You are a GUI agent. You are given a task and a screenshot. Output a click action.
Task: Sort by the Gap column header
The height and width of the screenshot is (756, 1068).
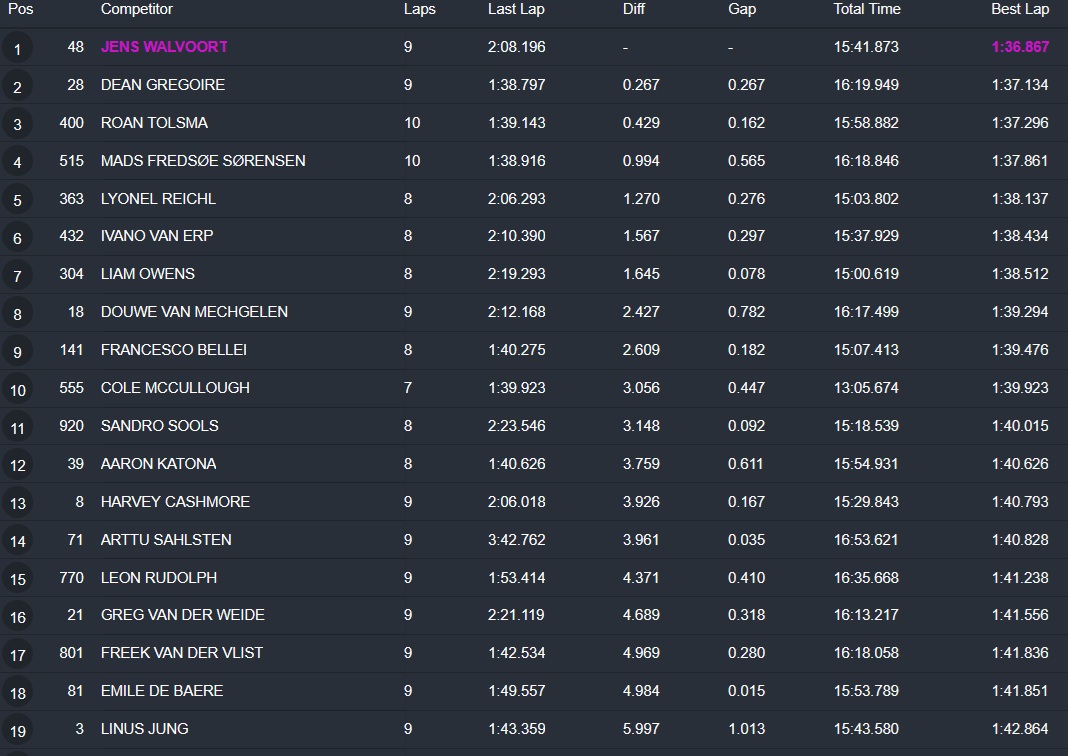pos(742,9)
